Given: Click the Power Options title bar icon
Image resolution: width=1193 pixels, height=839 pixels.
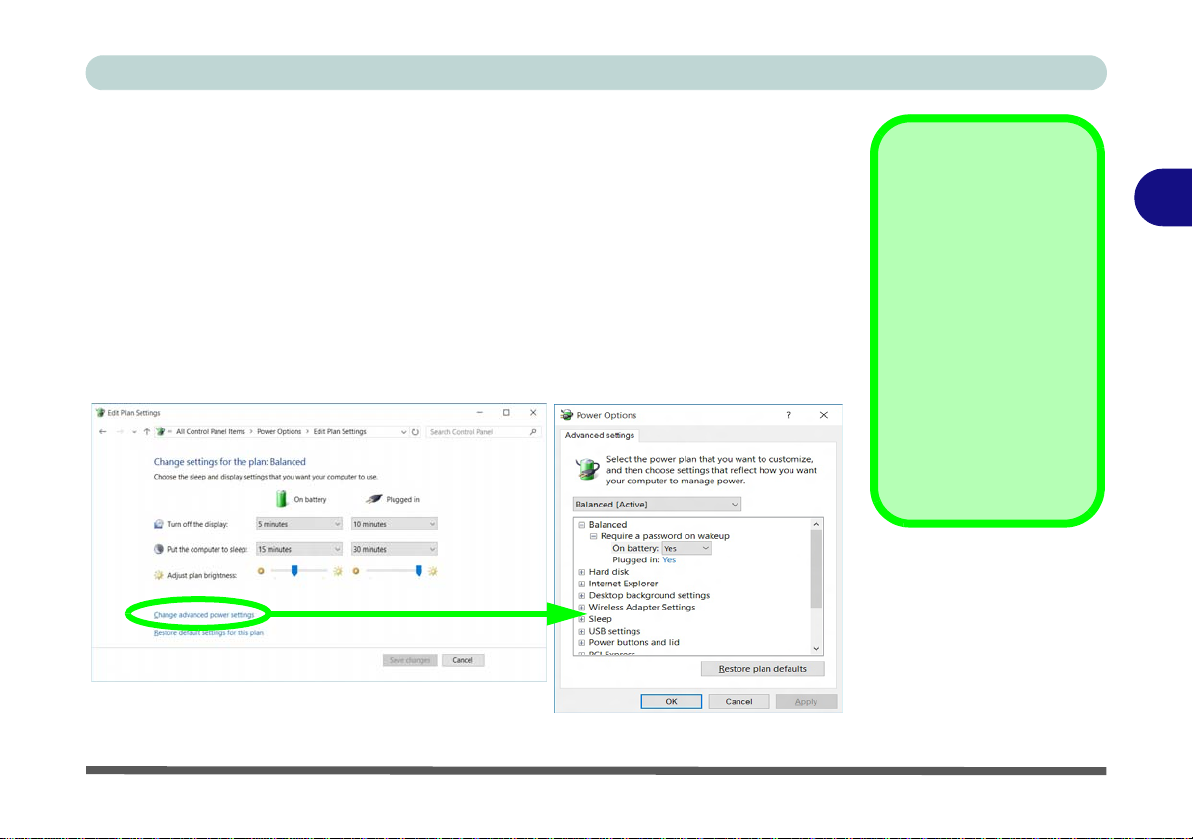Looking at the screenshot, I should point(567,415).
